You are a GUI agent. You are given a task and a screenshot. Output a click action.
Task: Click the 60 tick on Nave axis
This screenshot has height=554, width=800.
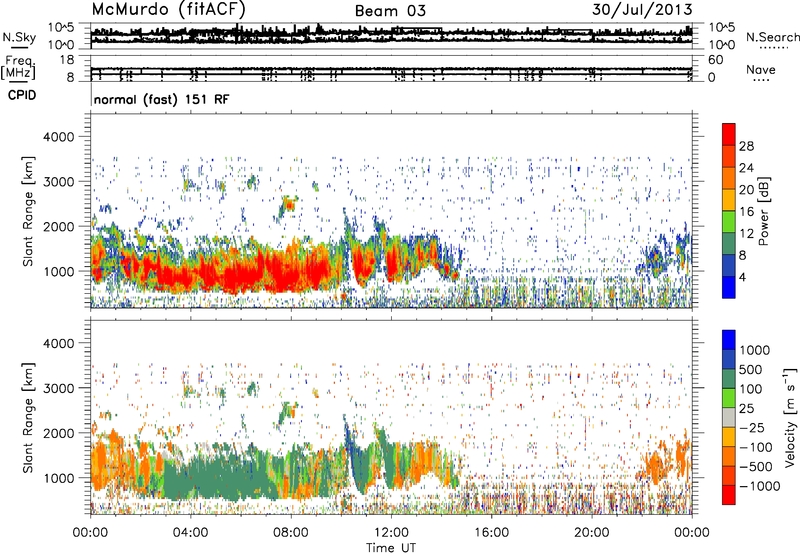pyautogui.click(x=715, y=60)
